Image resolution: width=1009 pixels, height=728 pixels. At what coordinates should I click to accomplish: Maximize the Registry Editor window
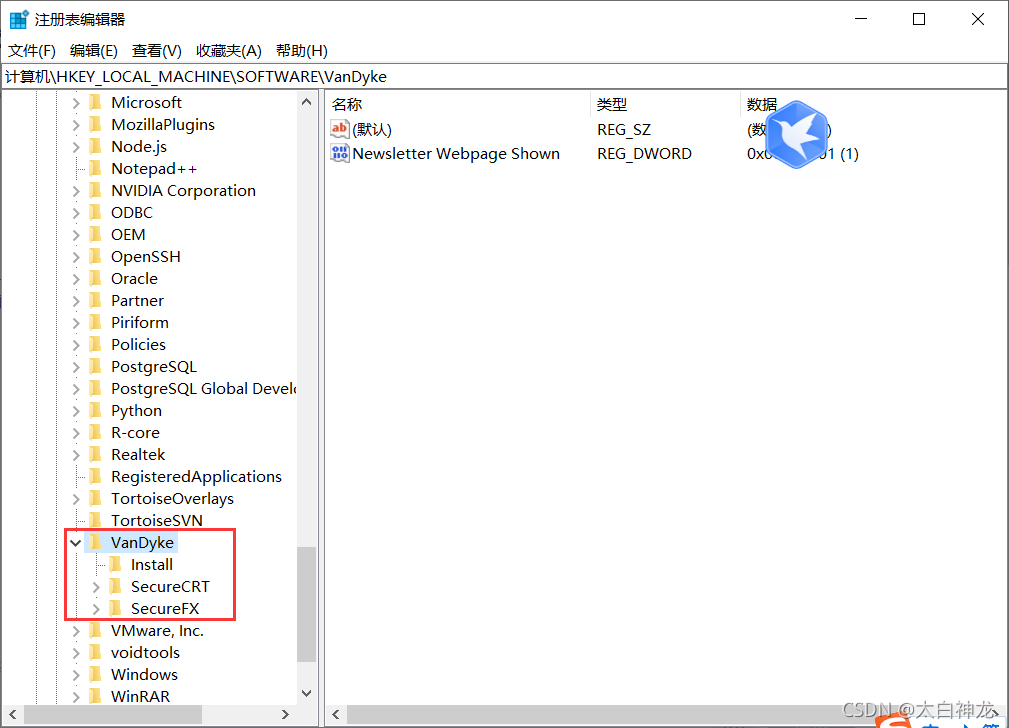coord(919,19)
